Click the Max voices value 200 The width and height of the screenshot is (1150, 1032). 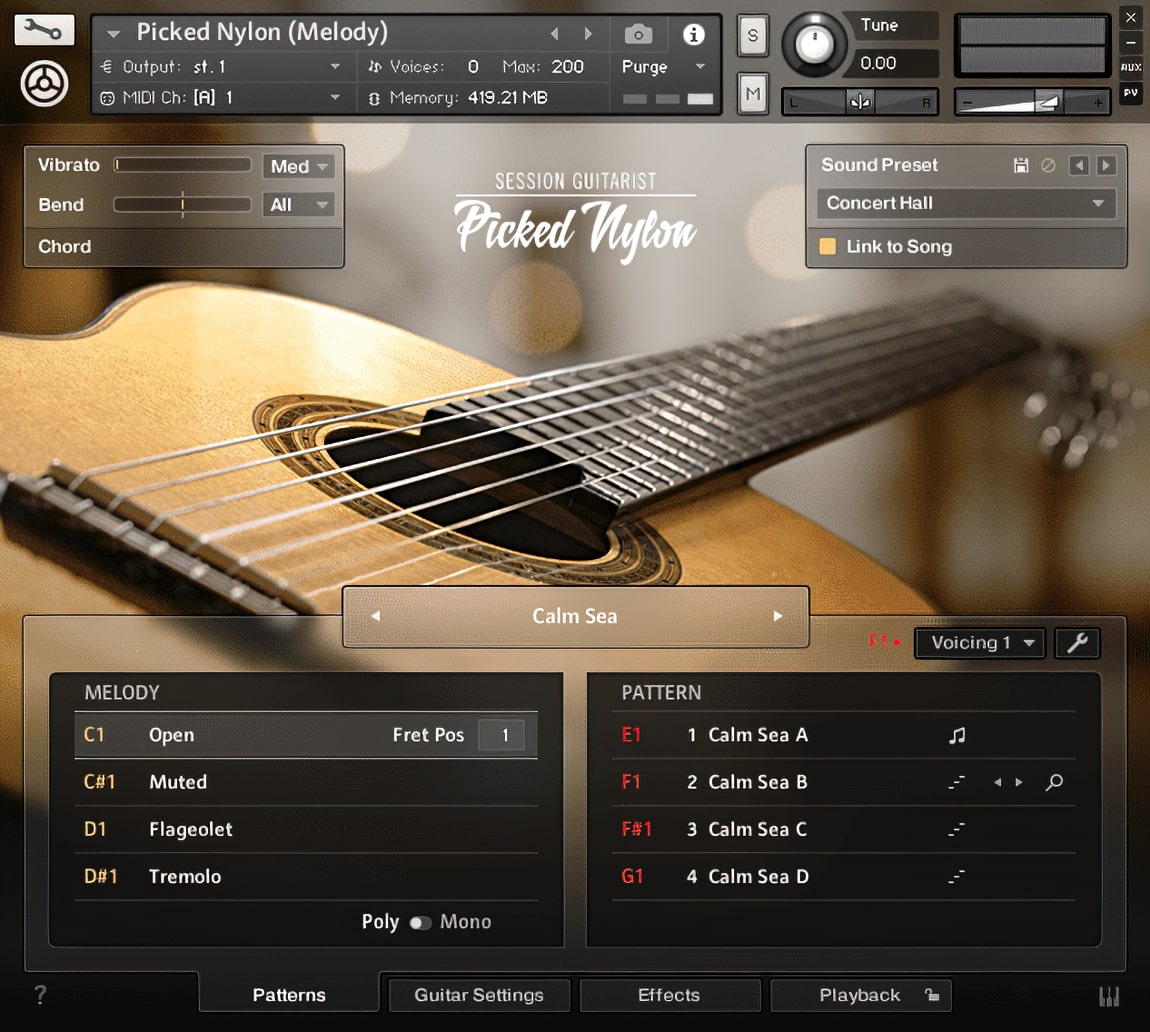click(568, 67)
